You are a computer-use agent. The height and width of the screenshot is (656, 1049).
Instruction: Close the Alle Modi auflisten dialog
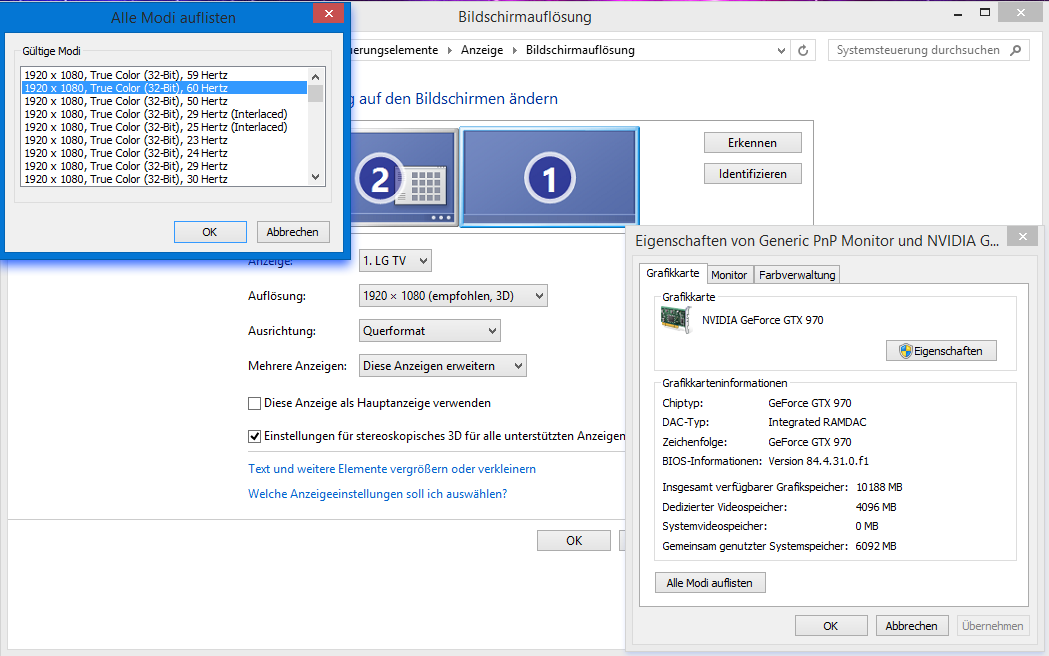(x=328, y=13)
